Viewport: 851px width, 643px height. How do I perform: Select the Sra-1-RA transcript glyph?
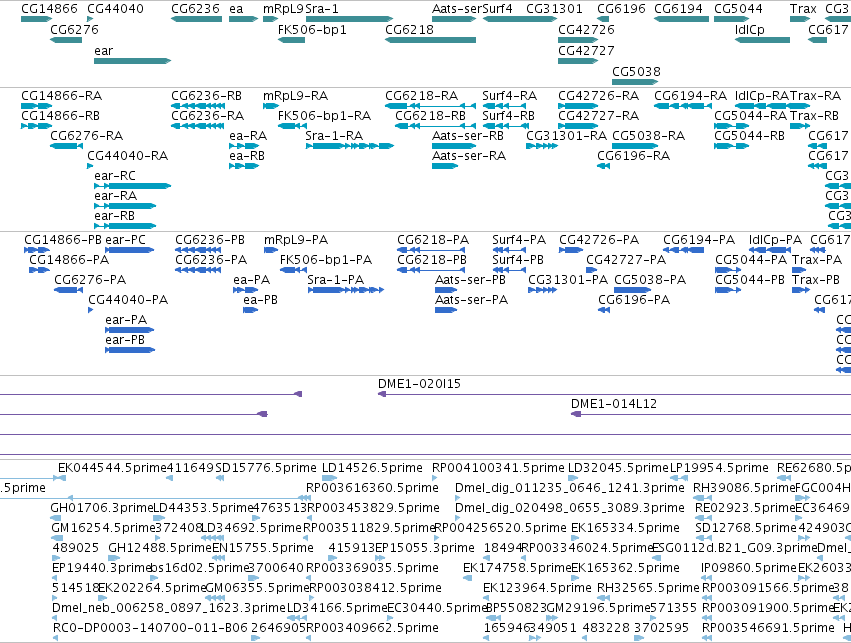(x=350, y=146)
